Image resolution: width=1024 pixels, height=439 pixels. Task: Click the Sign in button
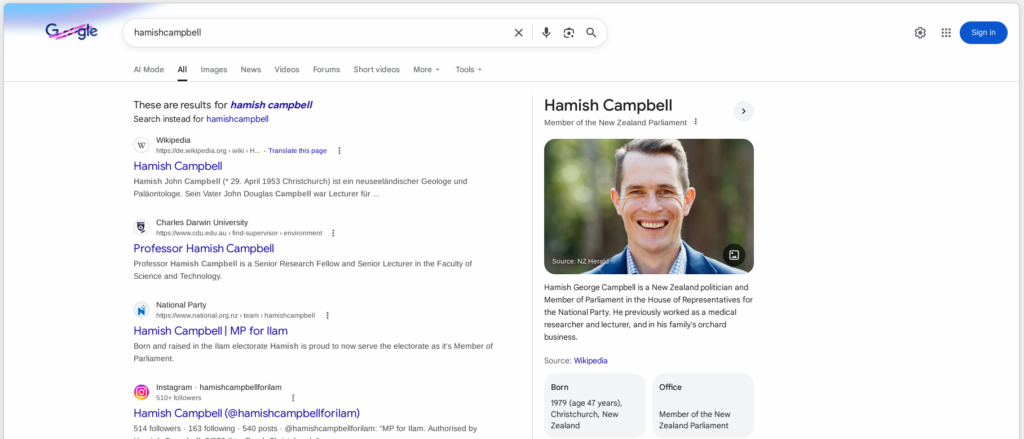[x=983, y=33]
